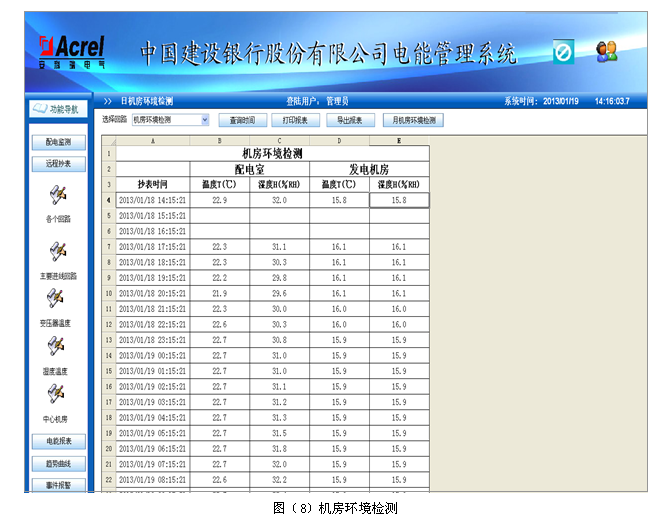Select row header 22
The width and height of the screenshot is (665, 523).
click(x=109, y=480)
